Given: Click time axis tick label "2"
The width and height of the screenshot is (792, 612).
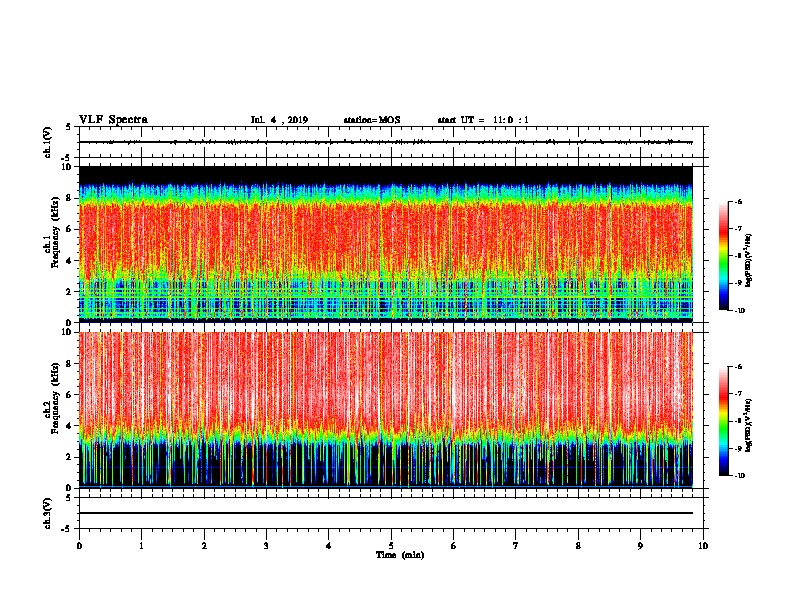Looking at the screenshot, I should pyautogui.click(x=204, y=546).
